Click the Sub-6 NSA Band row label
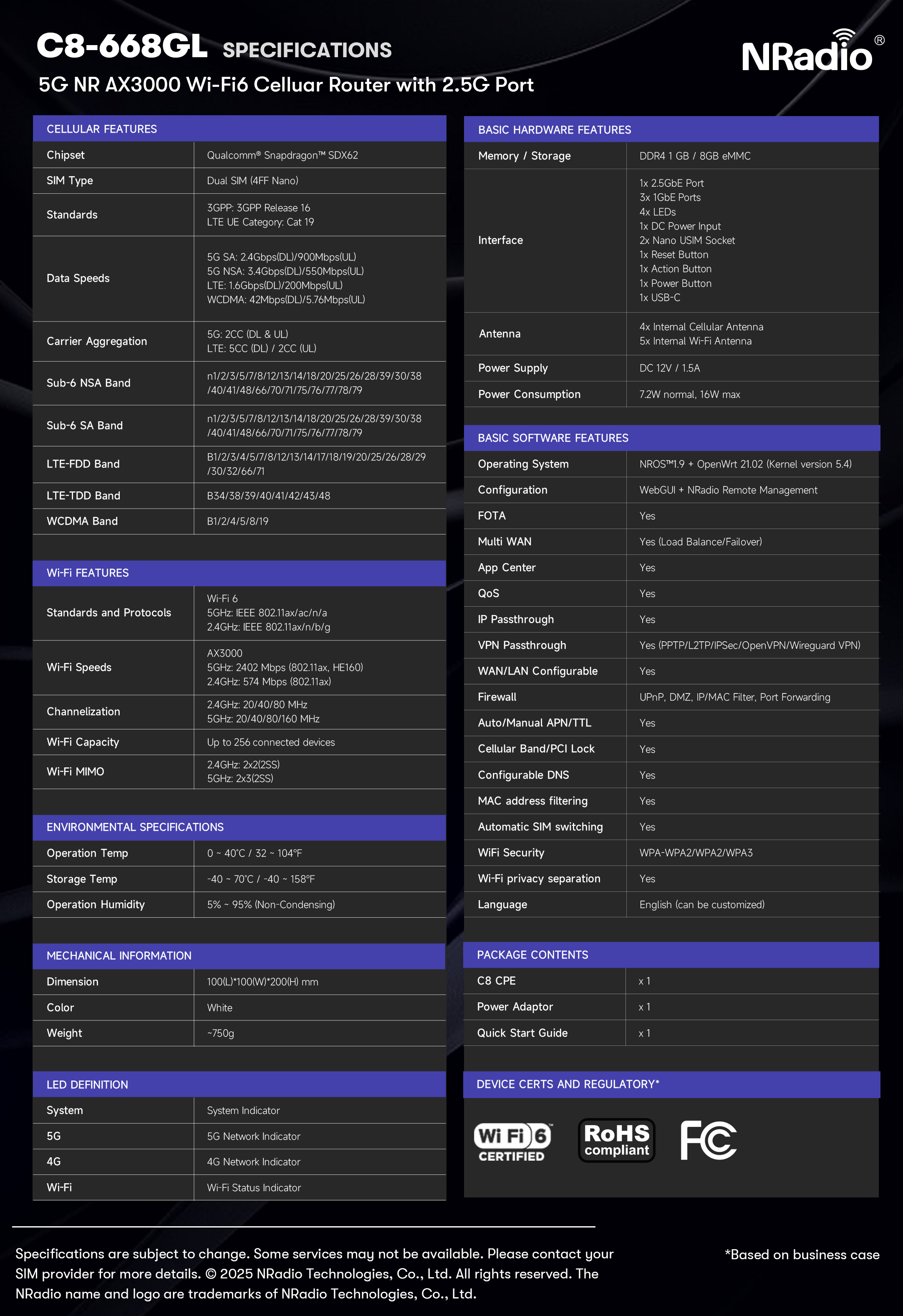Screen dimensions: 903x1316 point(88,383)
